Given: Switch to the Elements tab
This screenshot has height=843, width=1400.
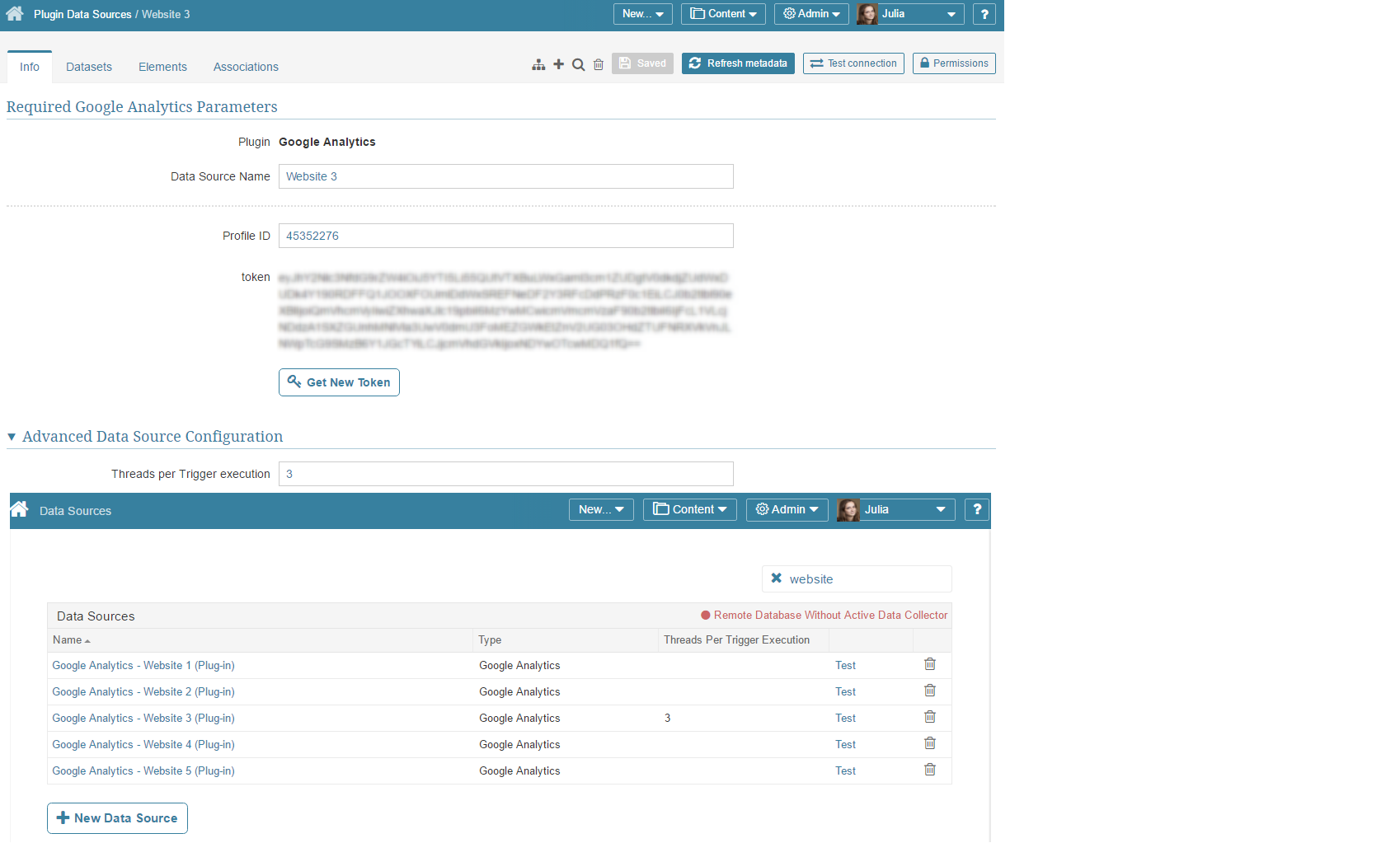Looking at the screenshot, I should 162,67.
